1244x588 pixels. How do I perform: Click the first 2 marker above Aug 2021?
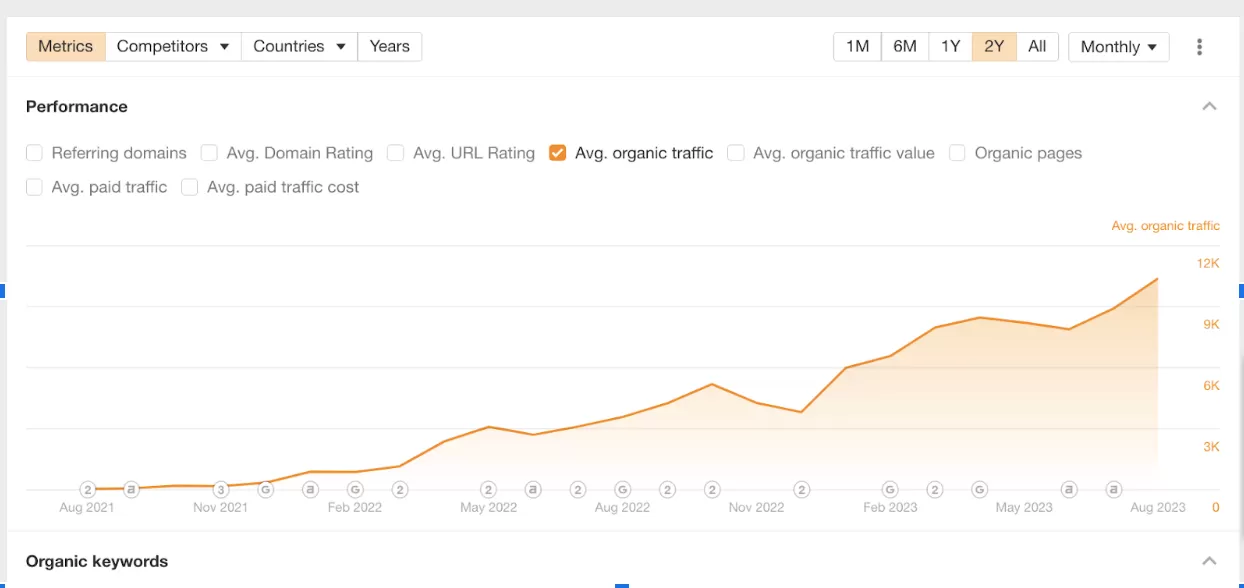pos(88,490)
